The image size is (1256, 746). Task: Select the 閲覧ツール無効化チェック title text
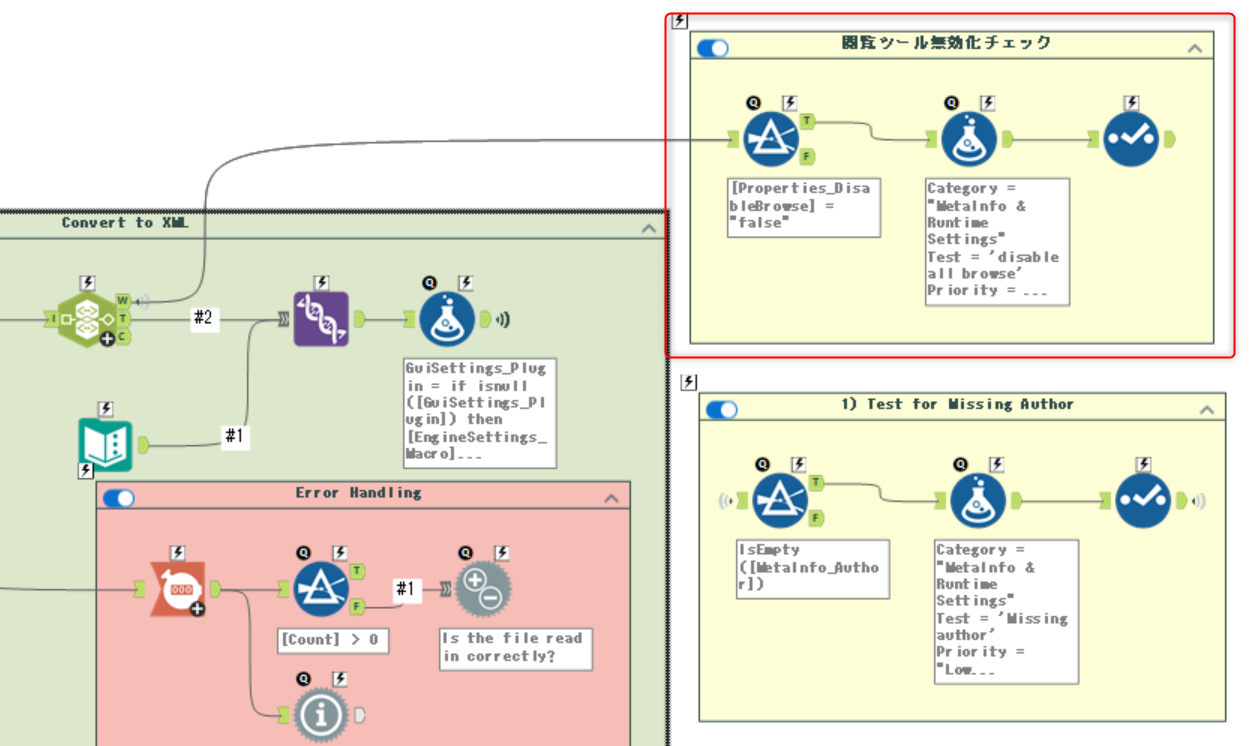click(946, 42)
